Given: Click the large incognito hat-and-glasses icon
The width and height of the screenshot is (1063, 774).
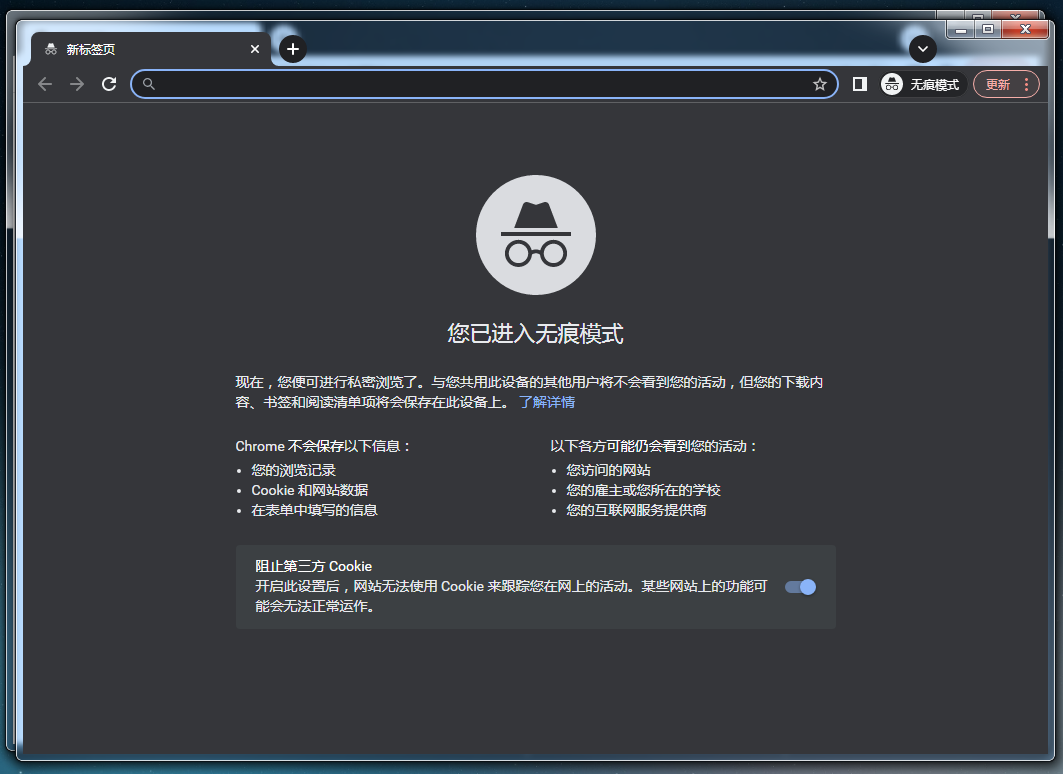Looking at the screenshot, I should (536, 235).
